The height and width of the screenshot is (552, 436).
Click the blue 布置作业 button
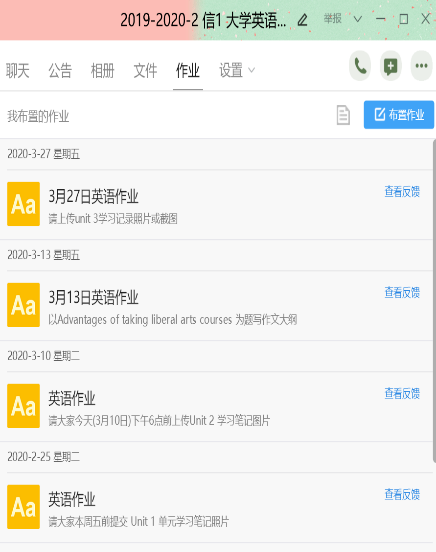point(399,115)
